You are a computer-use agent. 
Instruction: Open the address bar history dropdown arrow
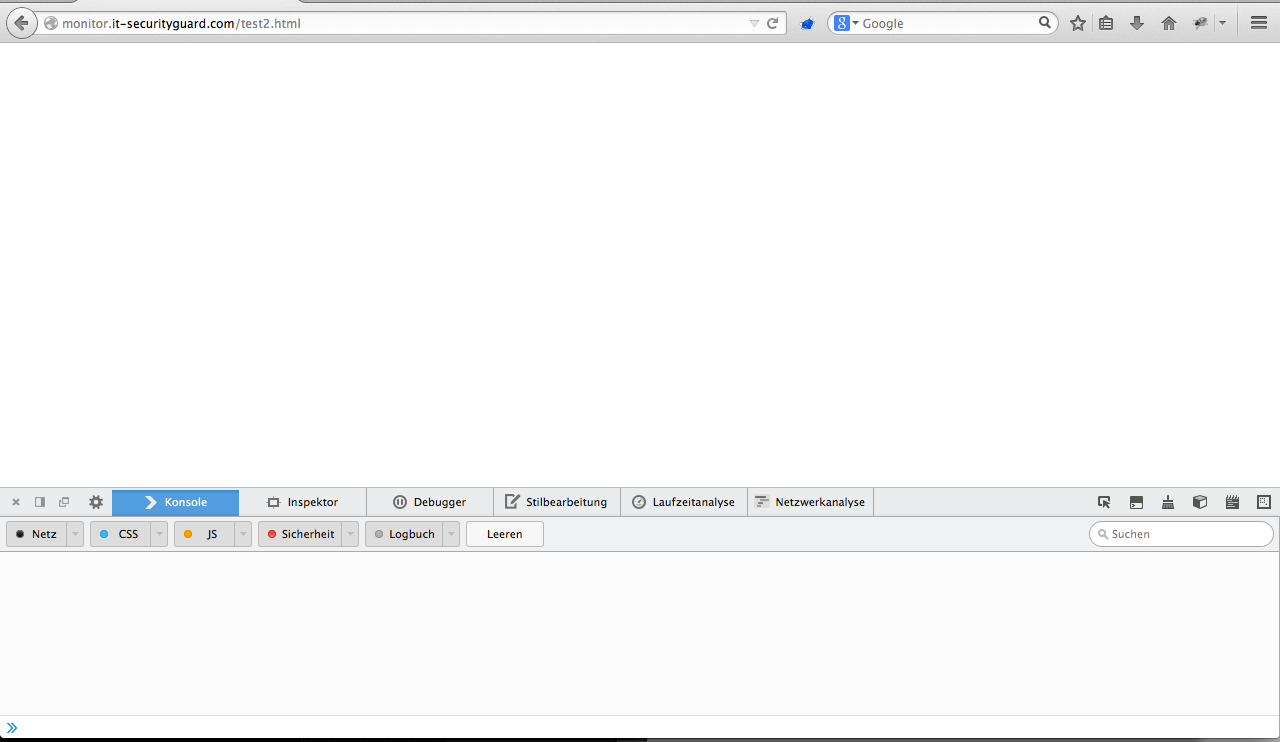pyautogui.click(x=754, y=23)
